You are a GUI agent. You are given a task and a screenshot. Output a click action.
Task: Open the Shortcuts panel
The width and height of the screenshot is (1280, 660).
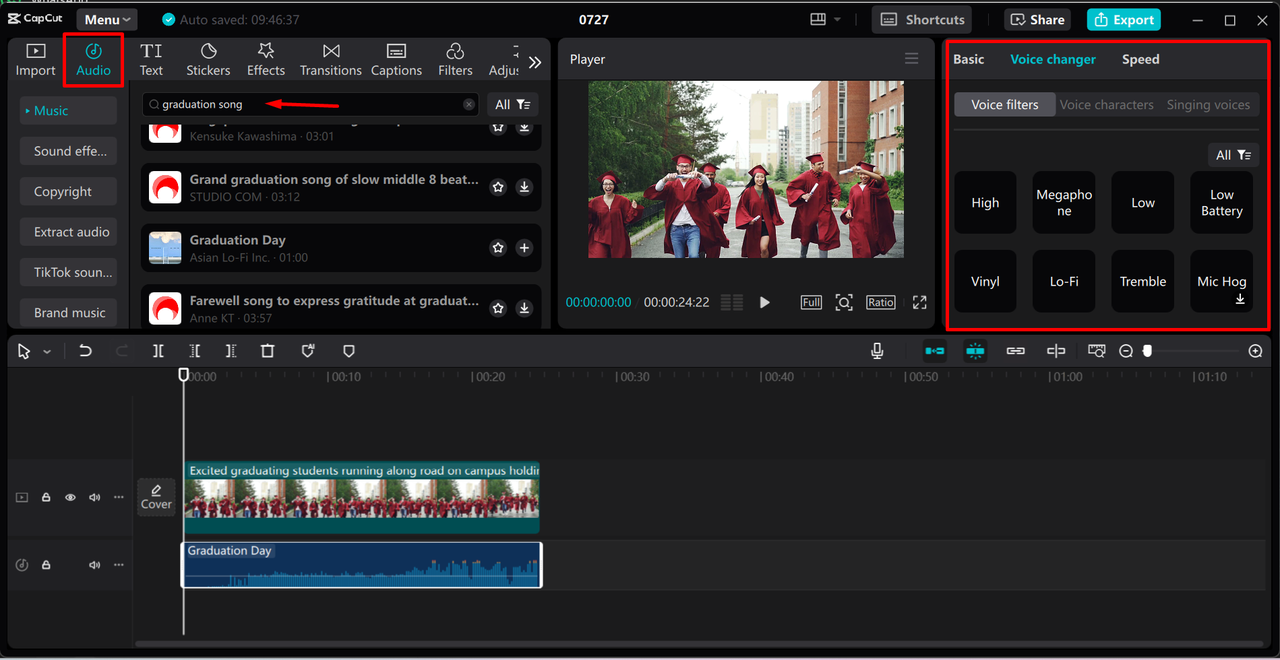922,20
